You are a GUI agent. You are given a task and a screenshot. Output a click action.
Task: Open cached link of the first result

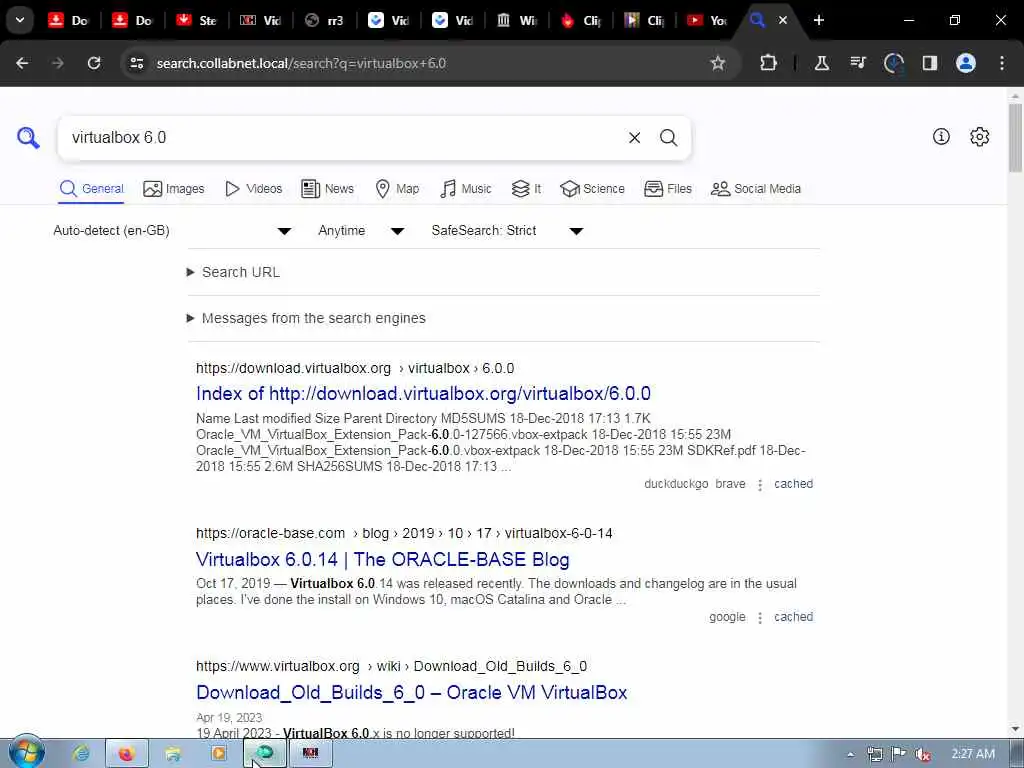point(793,484)
